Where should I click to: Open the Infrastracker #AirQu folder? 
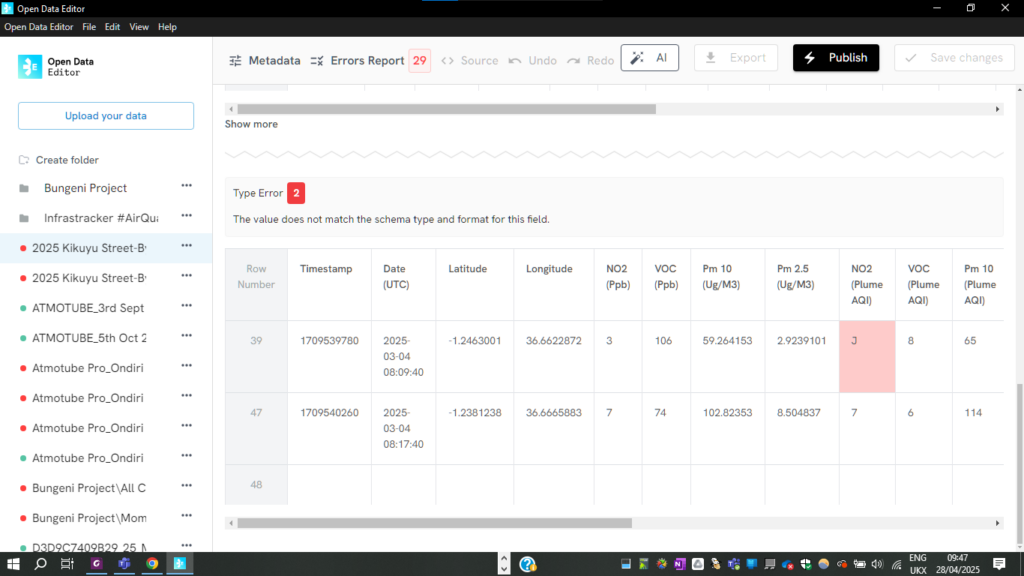point(101,218)
